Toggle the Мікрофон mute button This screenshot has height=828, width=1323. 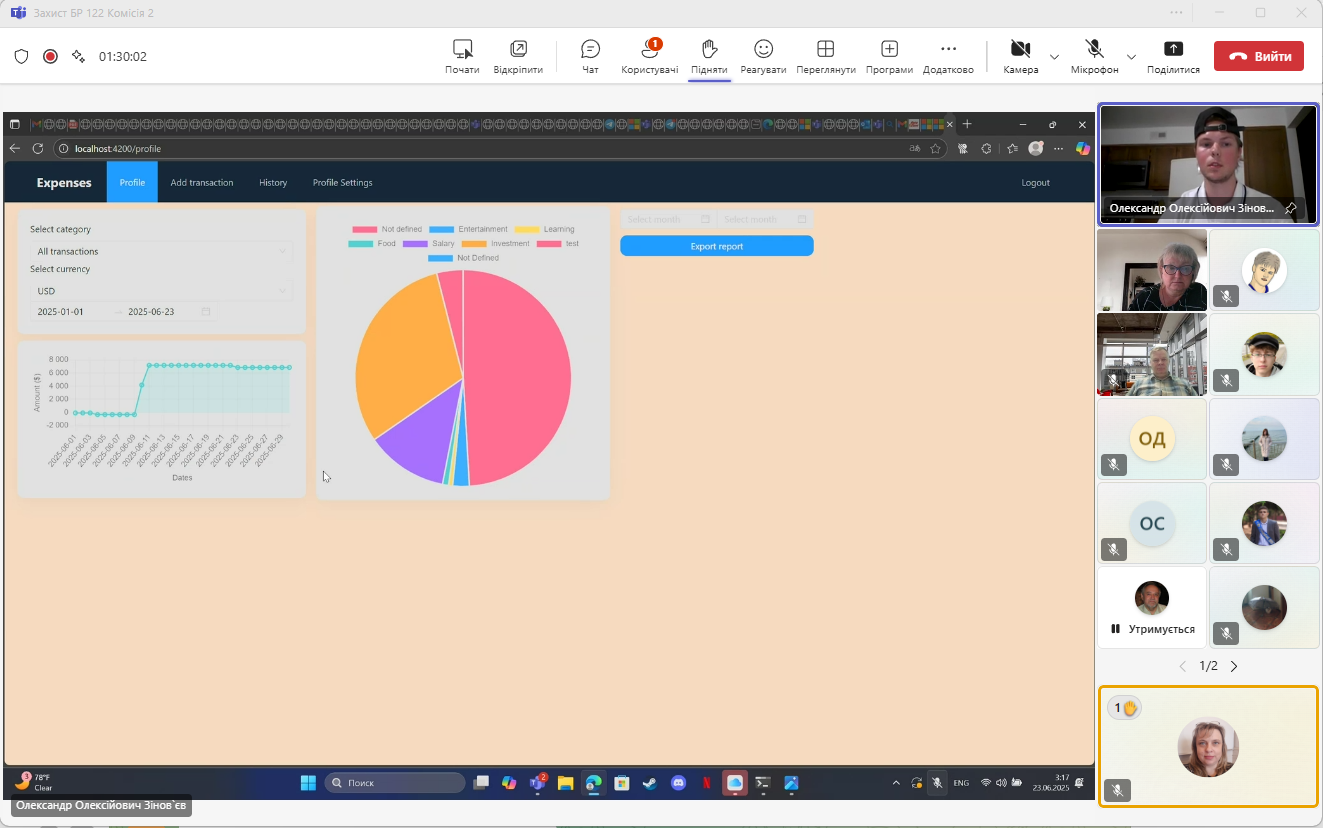(1094, 57)
